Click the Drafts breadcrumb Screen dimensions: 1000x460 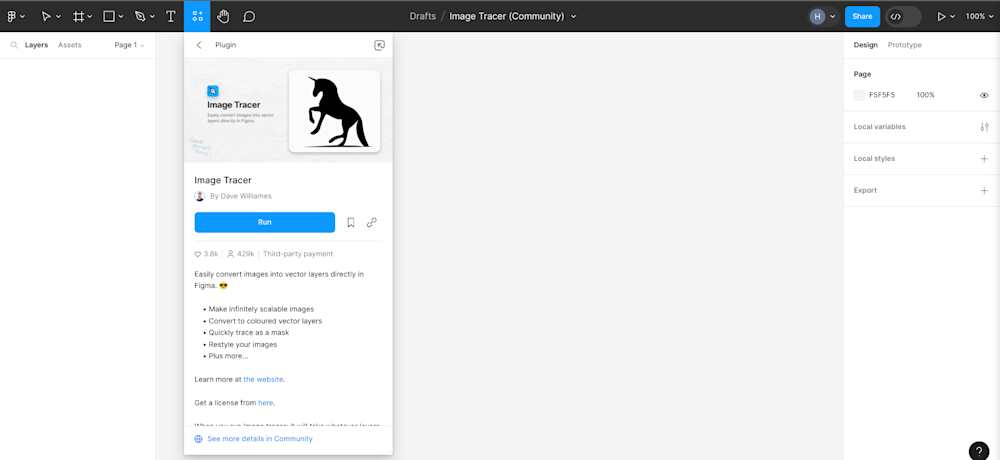coord(423,17)
